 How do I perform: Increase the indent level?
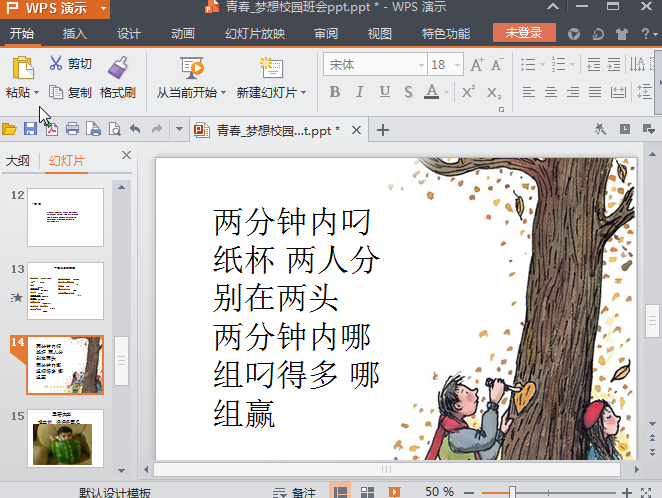click(614, 65)
